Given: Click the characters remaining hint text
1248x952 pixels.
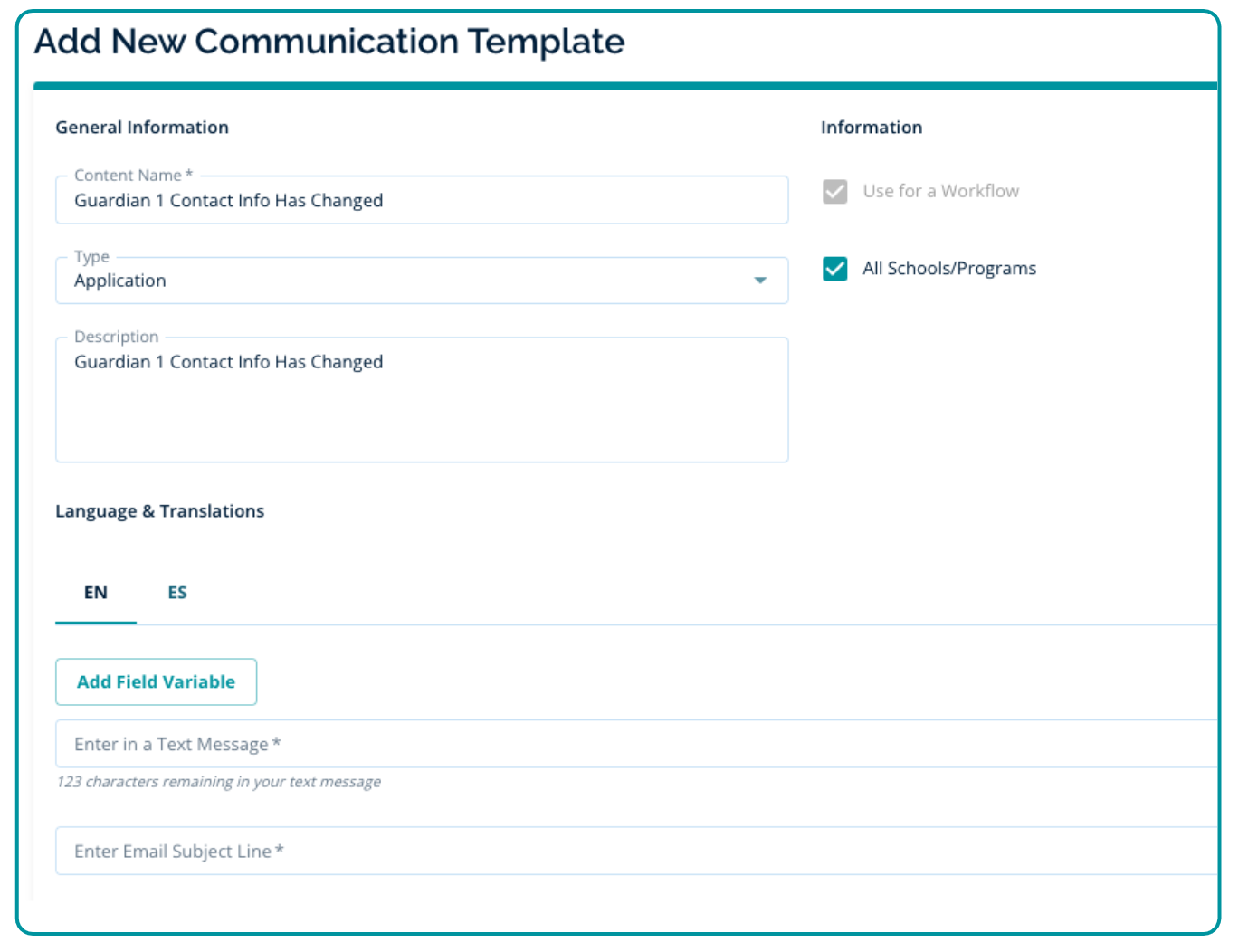Looking at the screenshot, I should [x=218, y=782].
